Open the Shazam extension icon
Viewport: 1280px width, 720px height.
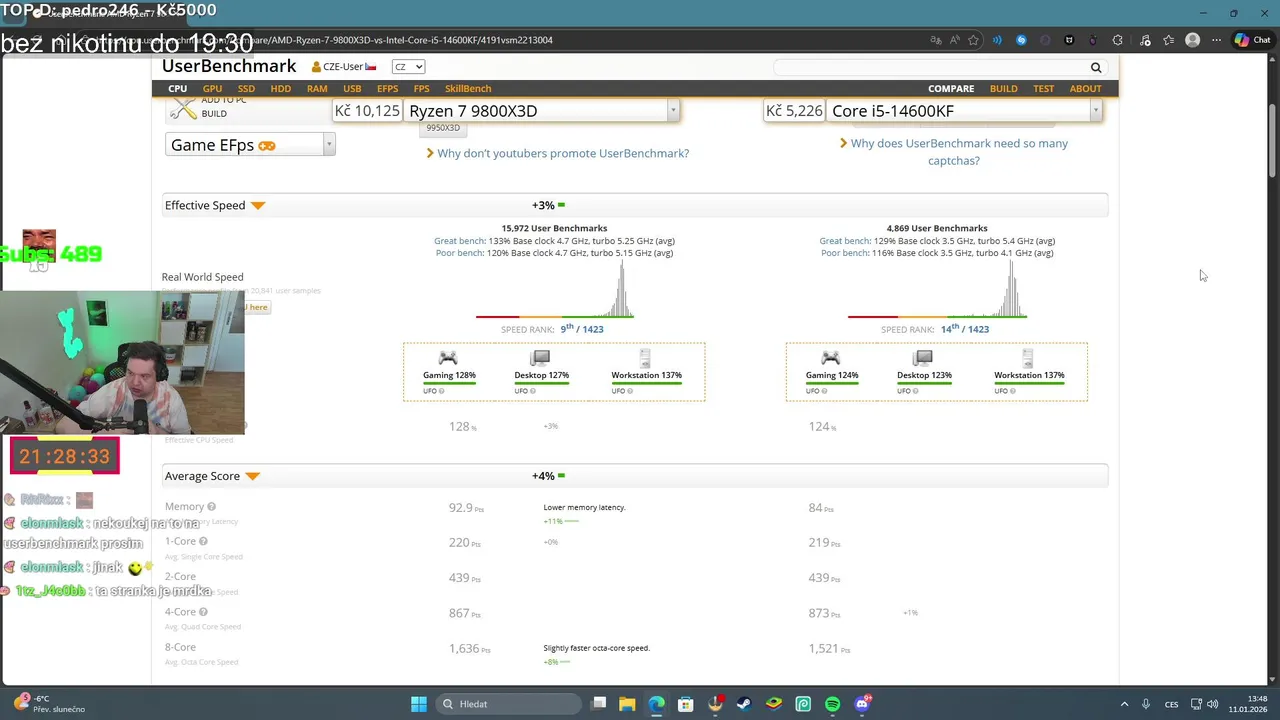(x=1021, y=40)
